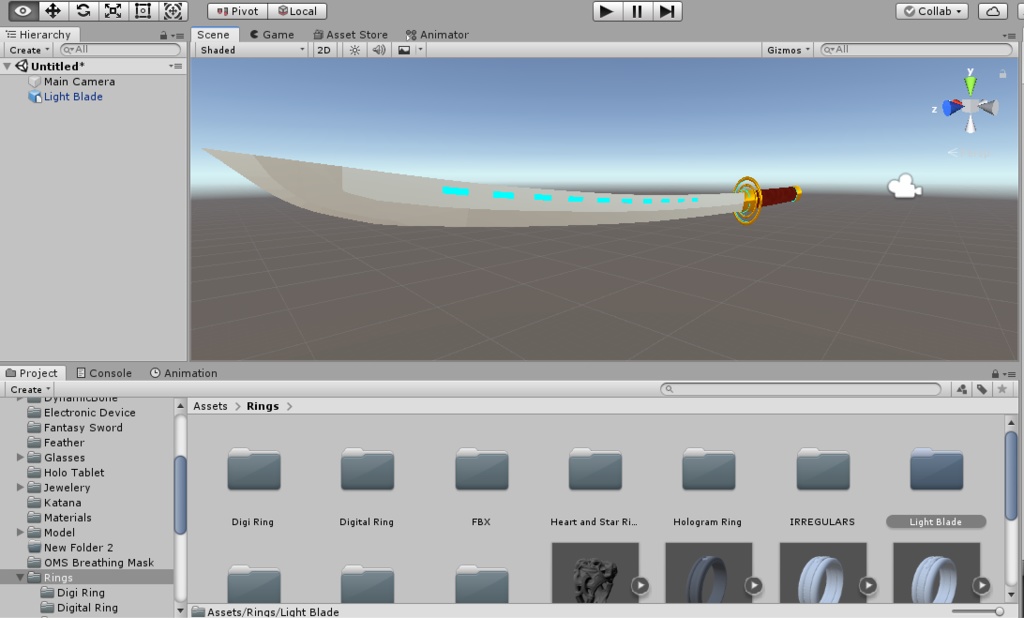Switch to the Console tab

[x=104, y=372]
